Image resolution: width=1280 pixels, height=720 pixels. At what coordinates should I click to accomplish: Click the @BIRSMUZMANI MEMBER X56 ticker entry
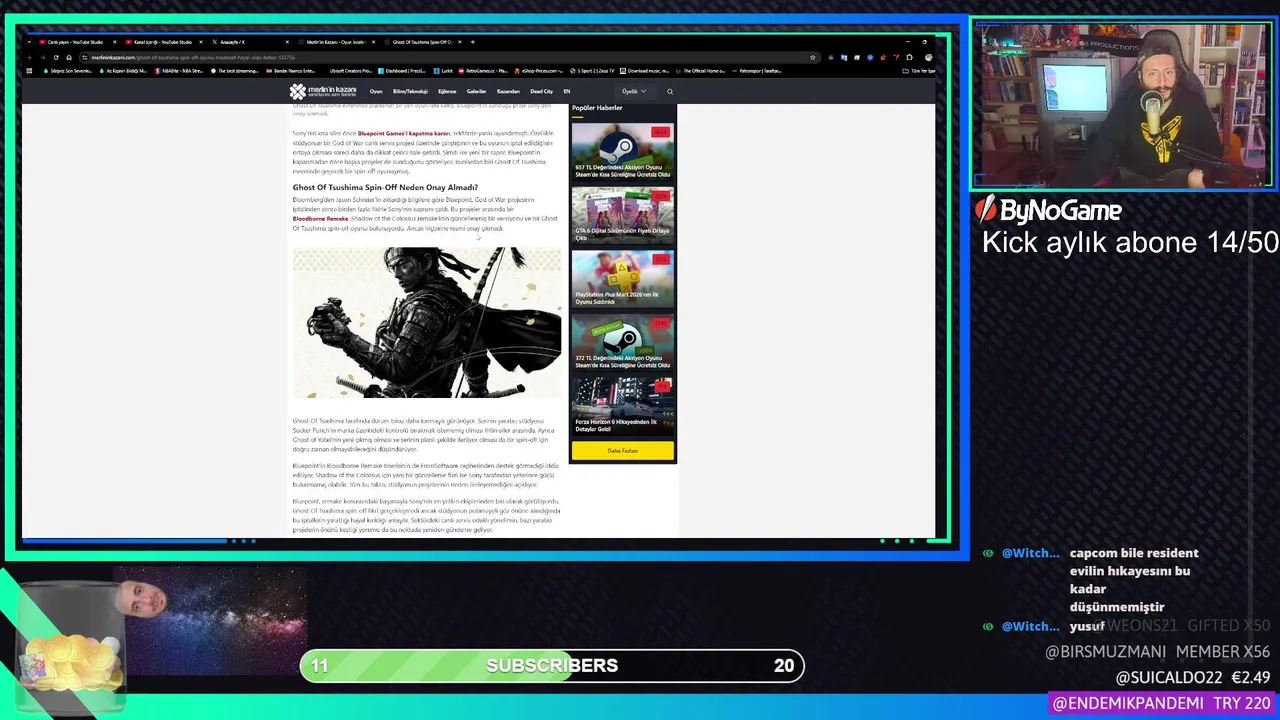pyautogui.click(x=1157, y=652)
